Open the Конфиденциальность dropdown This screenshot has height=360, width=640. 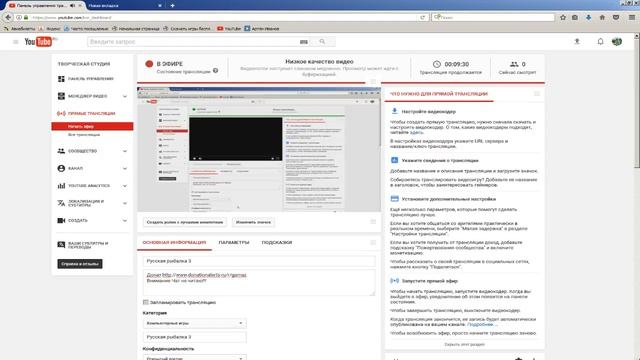click(195, 357)
